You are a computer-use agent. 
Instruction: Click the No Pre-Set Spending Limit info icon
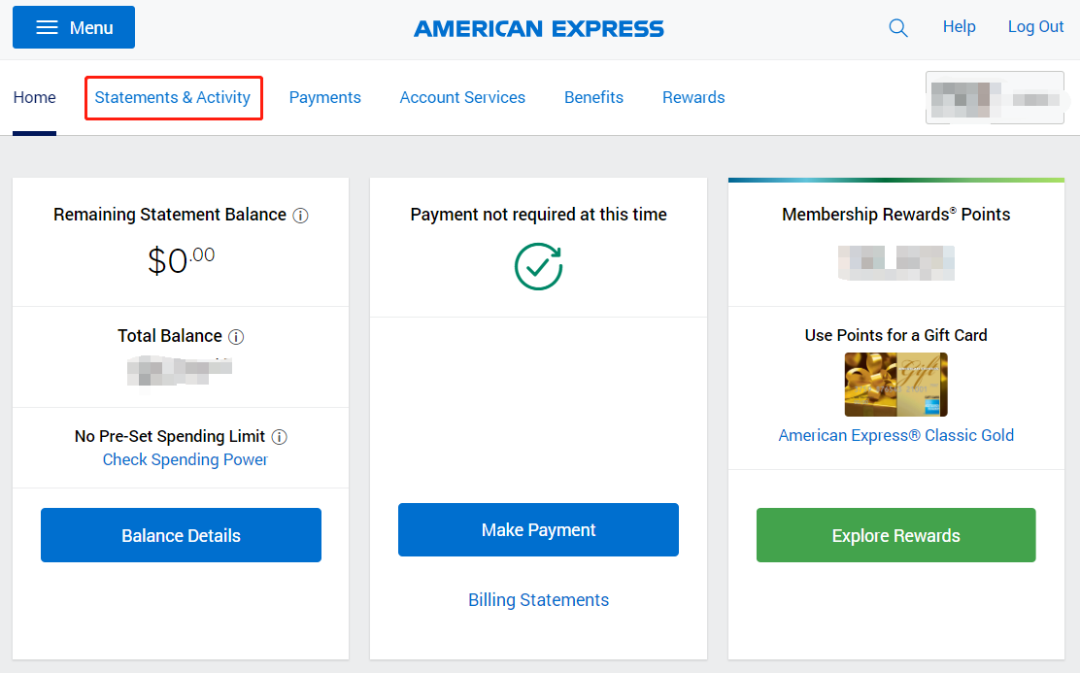pos(280,437)
